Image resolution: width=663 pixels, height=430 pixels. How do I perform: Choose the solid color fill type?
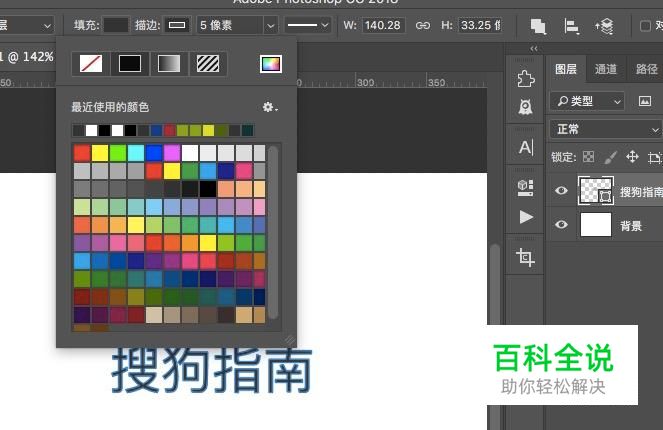coord(130,64)
